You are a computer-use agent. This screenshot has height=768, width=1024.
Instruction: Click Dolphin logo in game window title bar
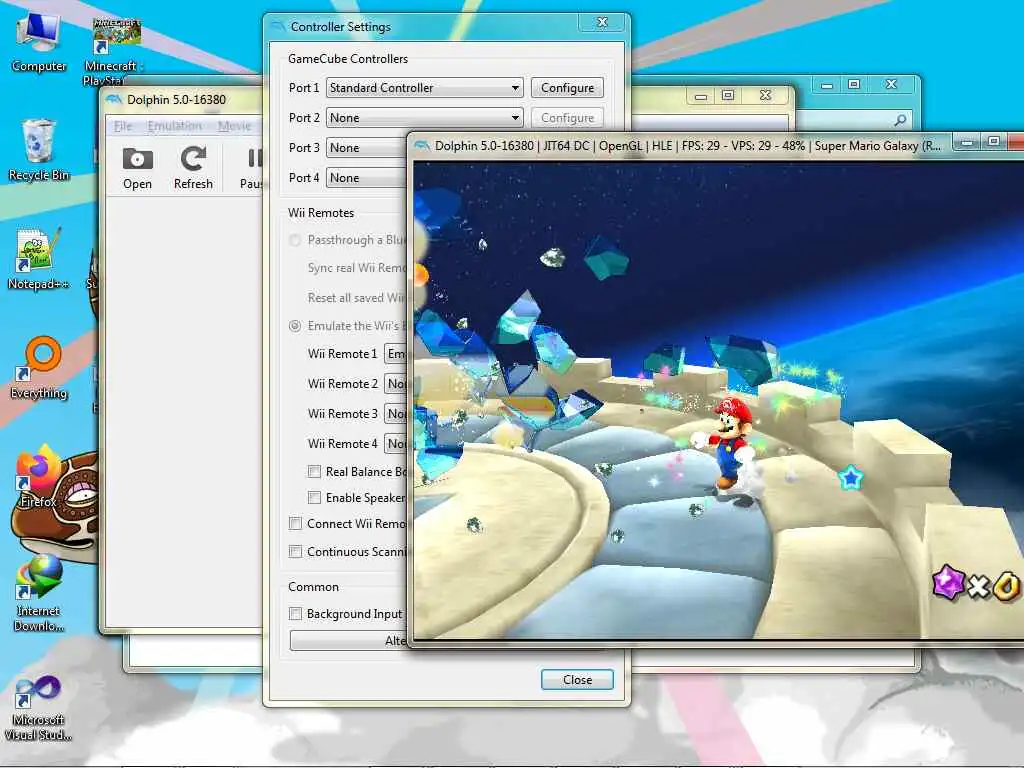422,146
